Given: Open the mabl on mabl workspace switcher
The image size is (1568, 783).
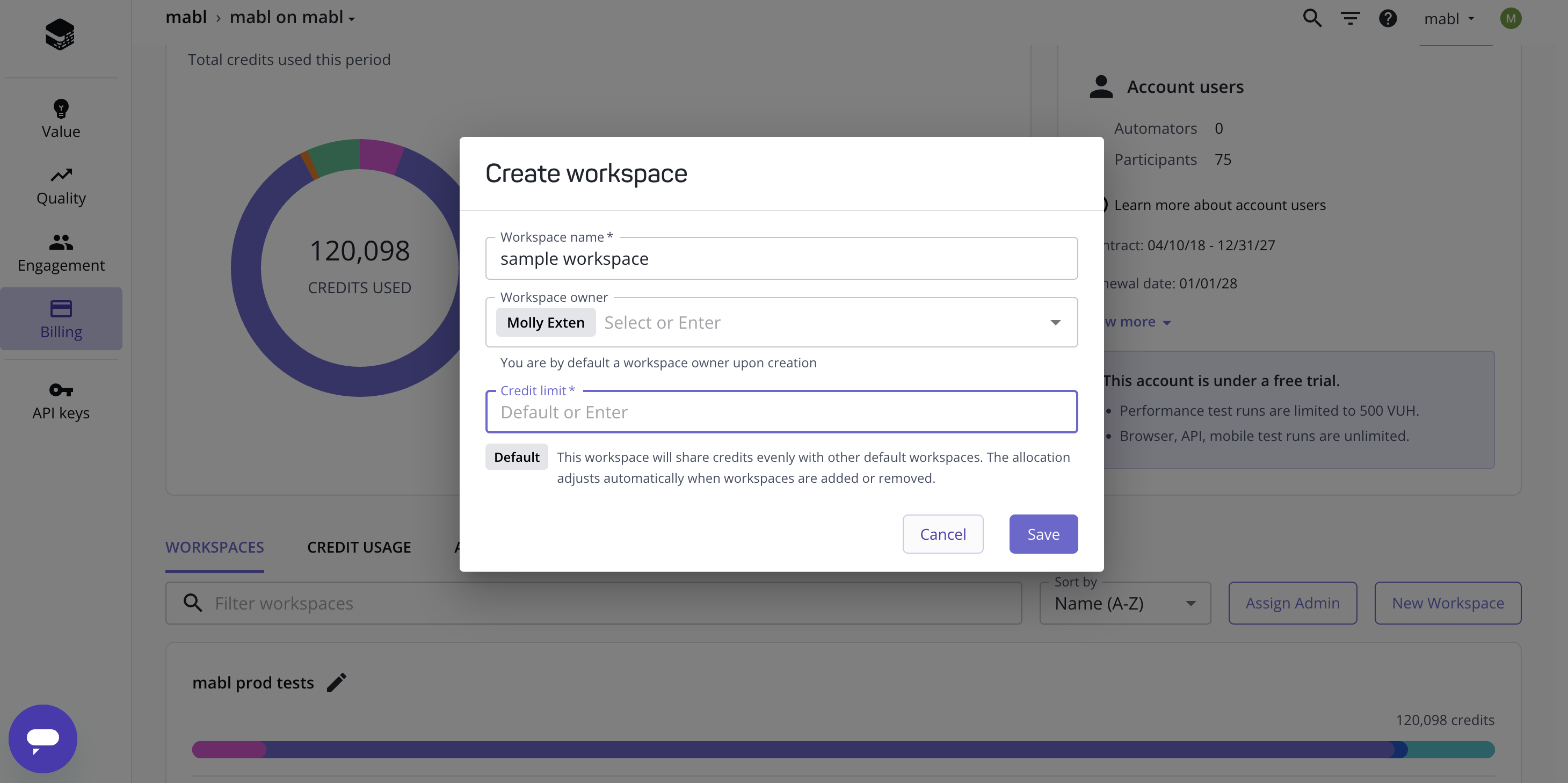Looking at the screenshot, I should [292, 17].
